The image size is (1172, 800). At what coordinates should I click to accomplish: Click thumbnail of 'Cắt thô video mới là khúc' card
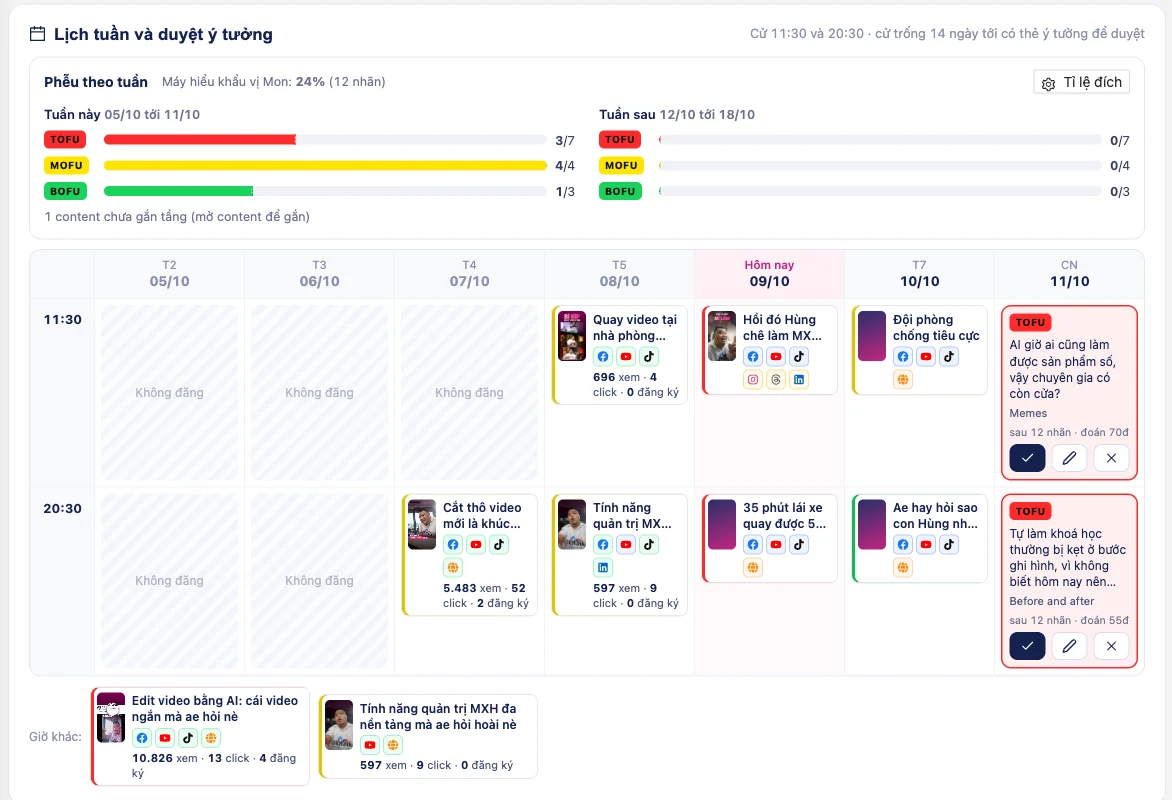422,524
